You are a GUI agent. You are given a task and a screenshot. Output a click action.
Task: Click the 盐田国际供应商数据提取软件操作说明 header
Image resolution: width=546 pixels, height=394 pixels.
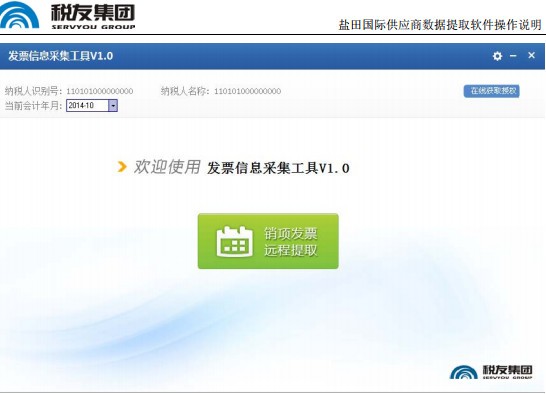point(440,25)
